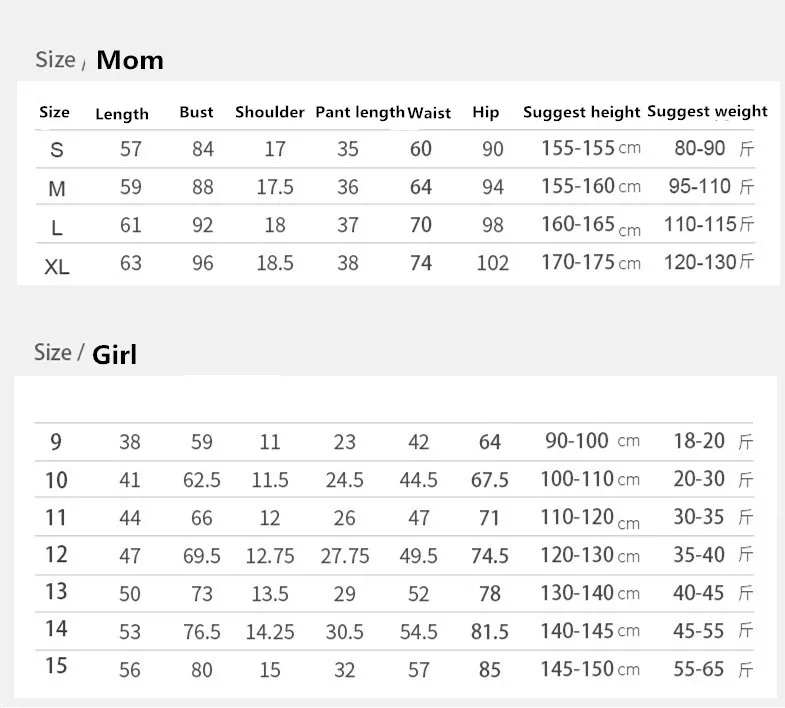This screenshot has height=708, width=785.
Task: Click the M size row label
Action: pyautogui.click(x=57, y=189)
